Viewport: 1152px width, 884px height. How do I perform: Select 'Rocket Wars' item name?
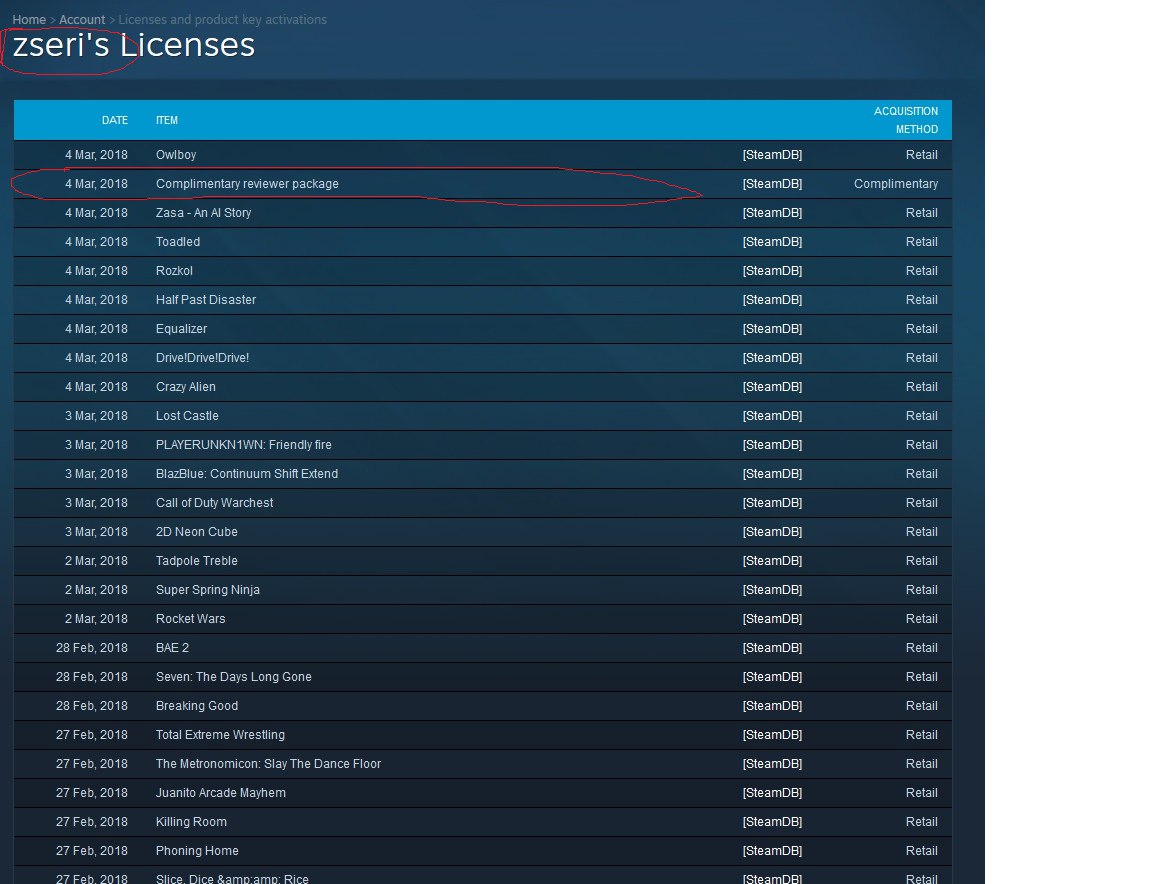[190, 619]
